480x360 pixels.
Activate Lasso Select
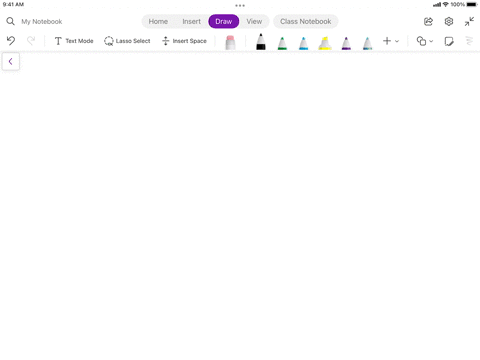[x=127, y=41]
